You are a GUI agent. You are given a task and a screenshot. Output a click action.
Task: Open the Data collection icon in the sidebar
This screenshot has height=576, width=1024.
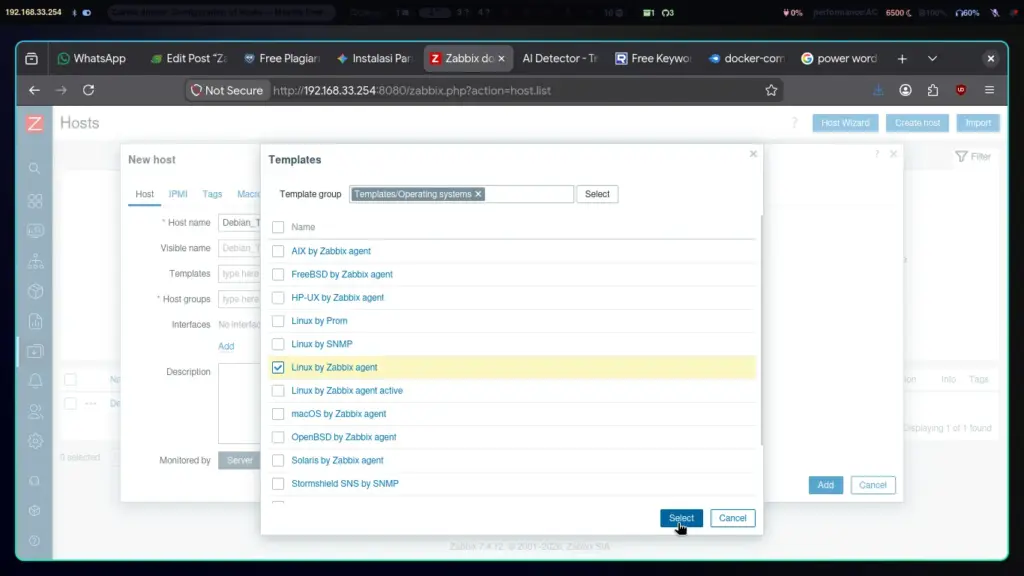35,351
